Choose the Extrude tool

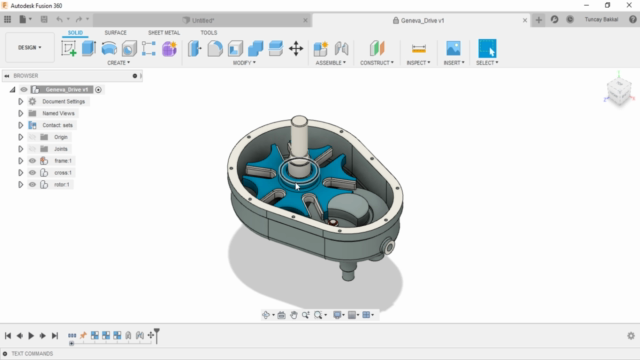pyautogui.click(x=89, y=49)
